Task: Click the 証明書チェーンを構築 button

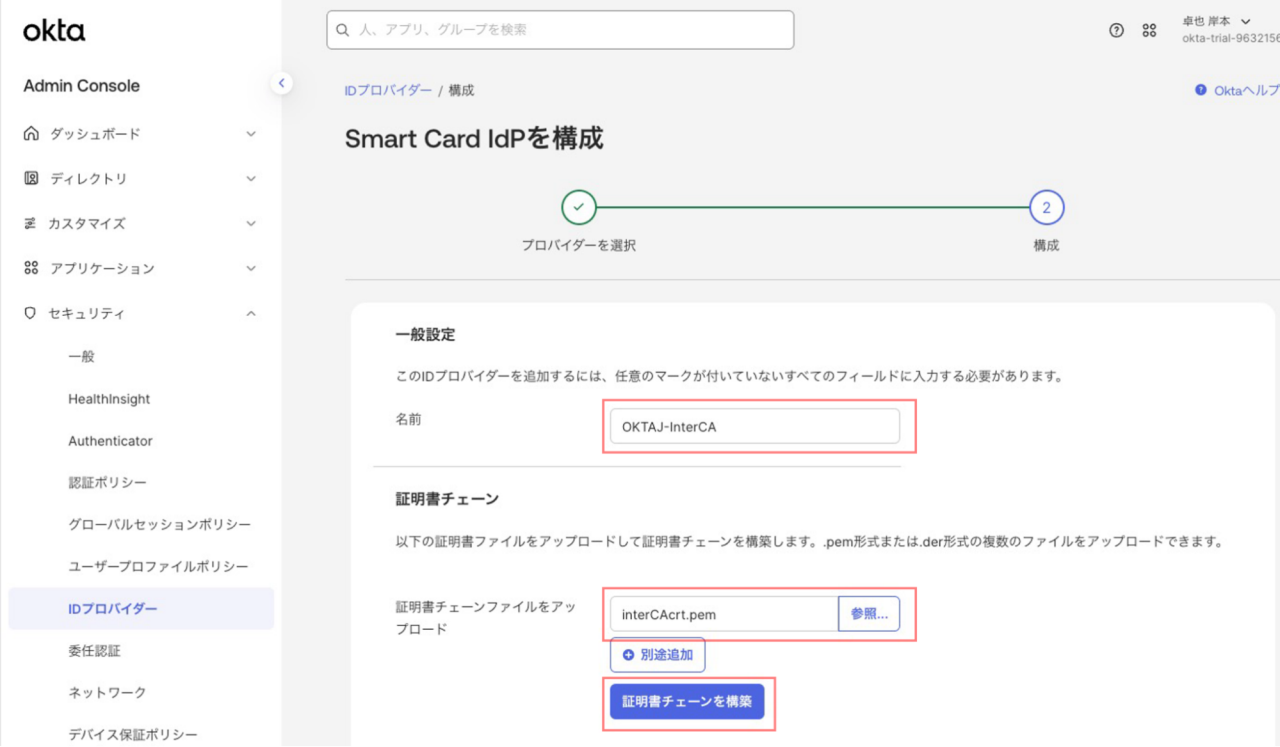Action: point(687,701)
